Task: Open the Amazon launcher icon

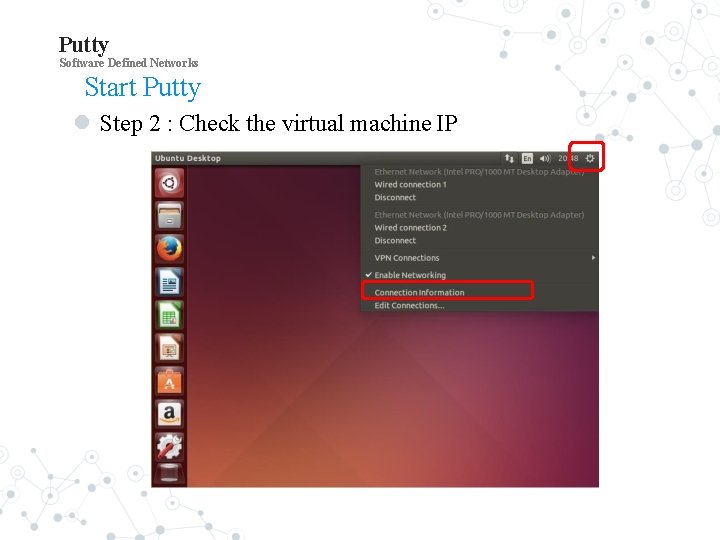Action: coord(169,414)
